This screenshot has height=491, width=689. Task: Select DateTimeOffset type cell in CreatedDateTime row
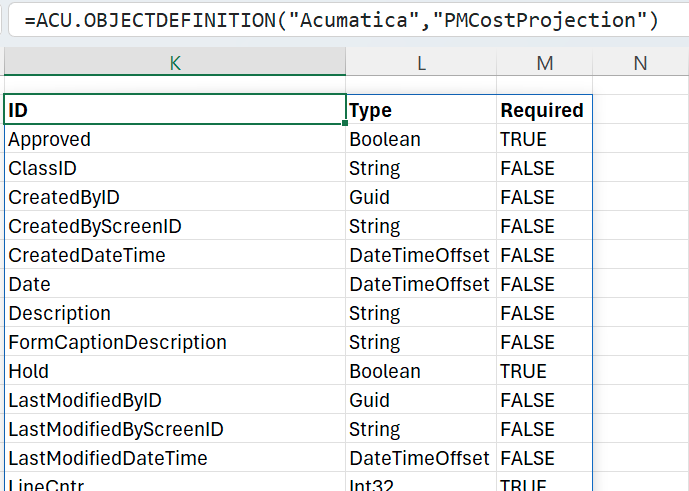point(421,255)
